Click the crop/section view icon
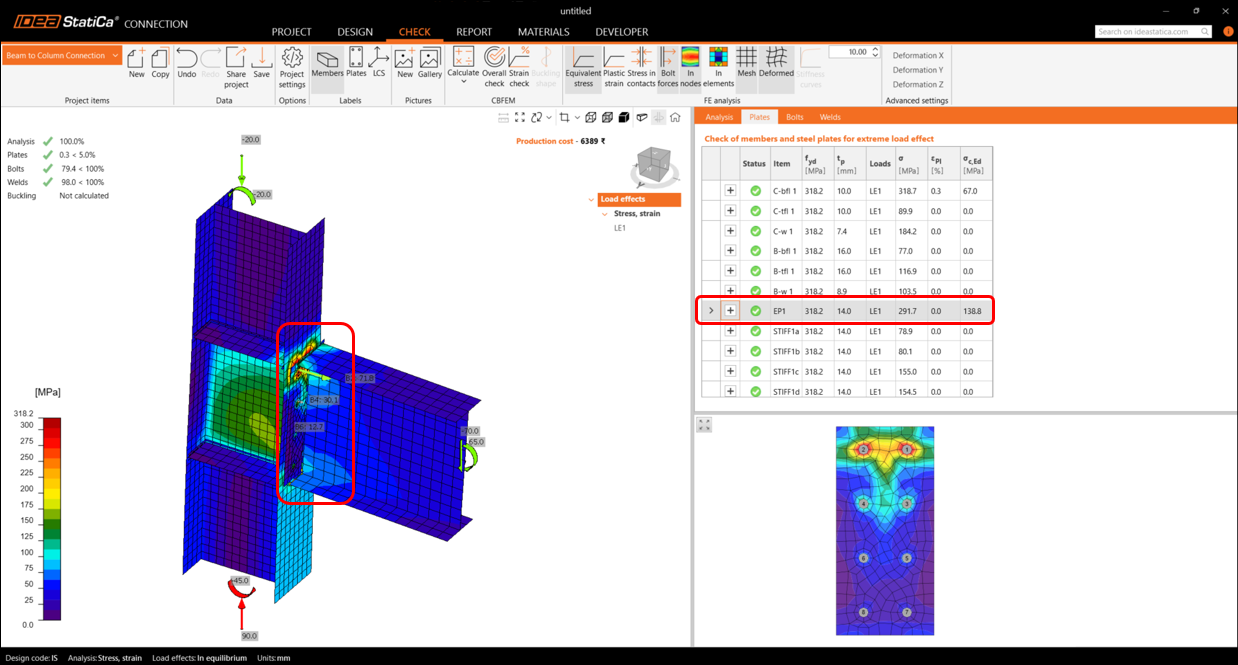This screenshot has height=665, width=1238. (564, 118)
